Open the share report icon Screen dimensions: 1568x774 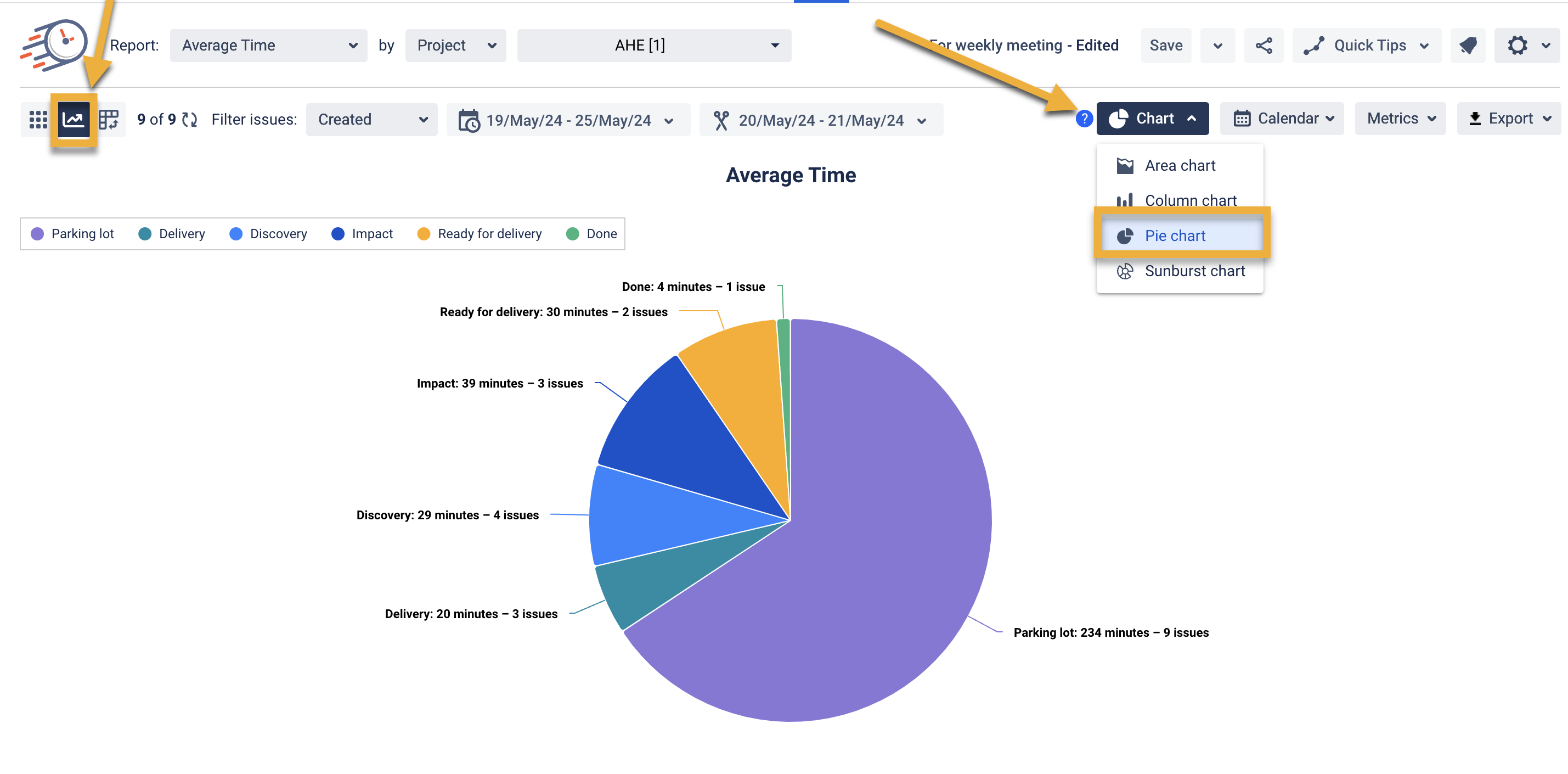pos(1264,45)
